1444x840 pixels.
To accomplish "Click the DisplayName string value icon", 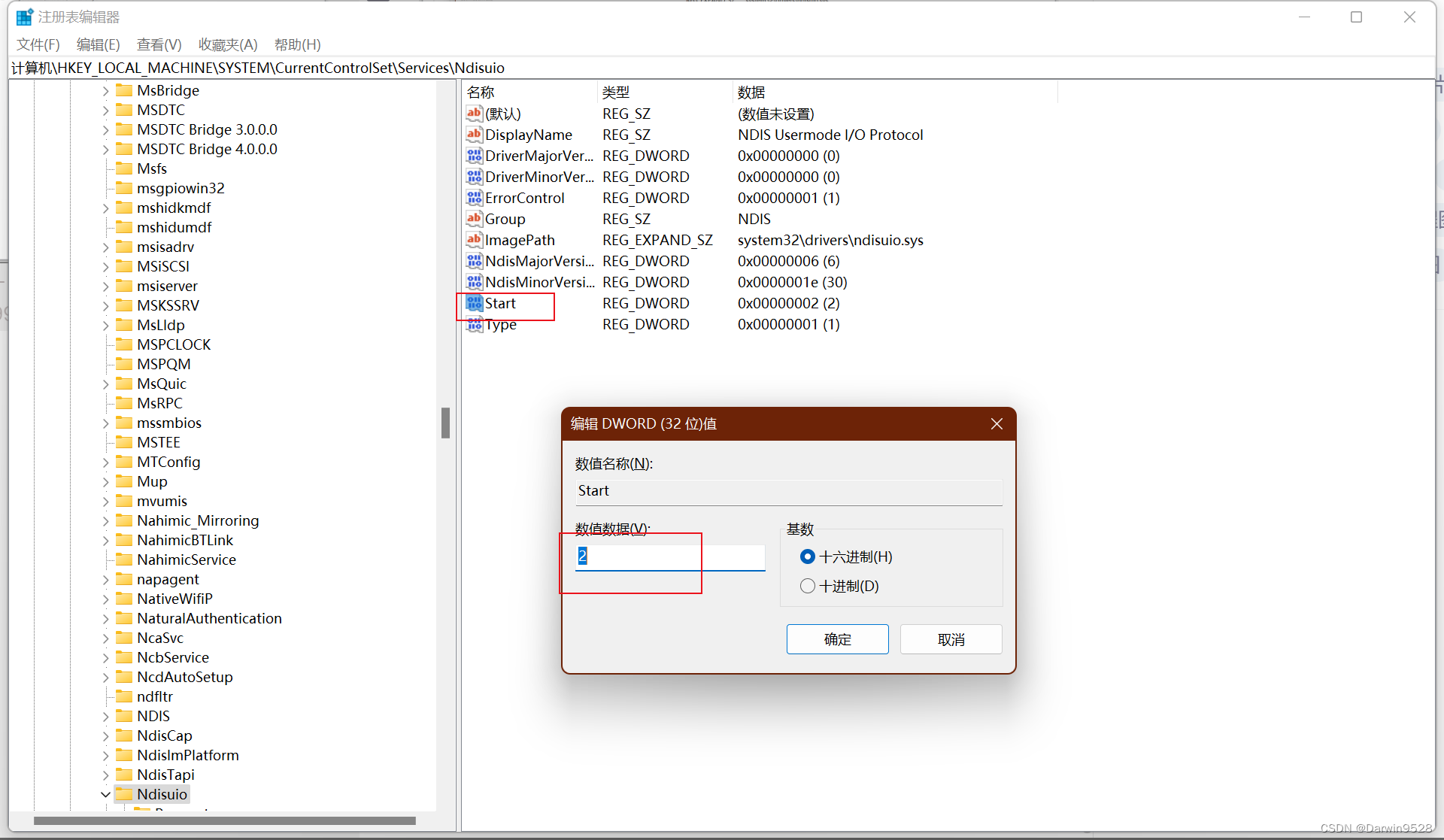I will [474, 135].
